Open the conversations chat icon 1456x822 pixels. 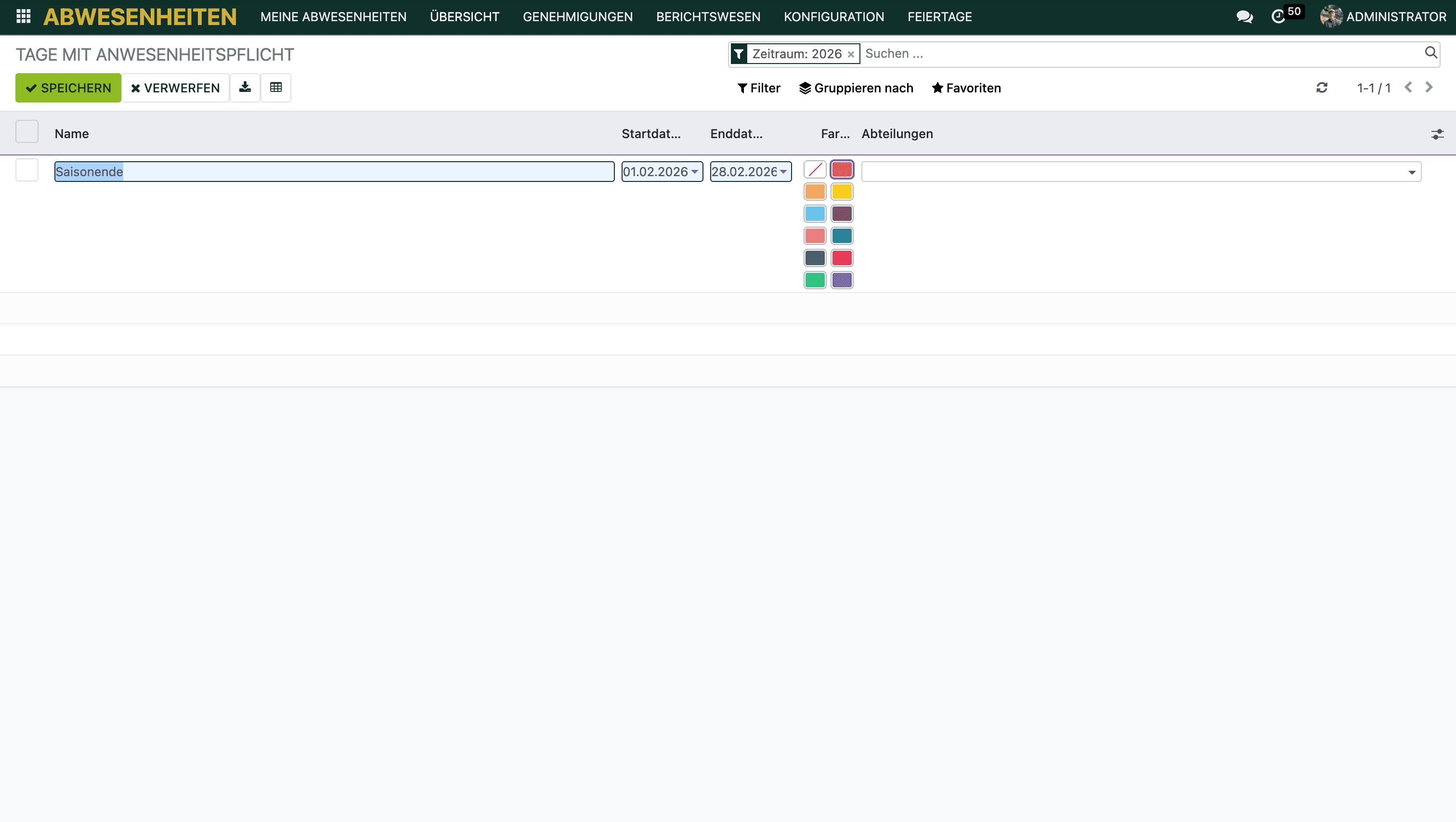click(x=1244, y=16)
